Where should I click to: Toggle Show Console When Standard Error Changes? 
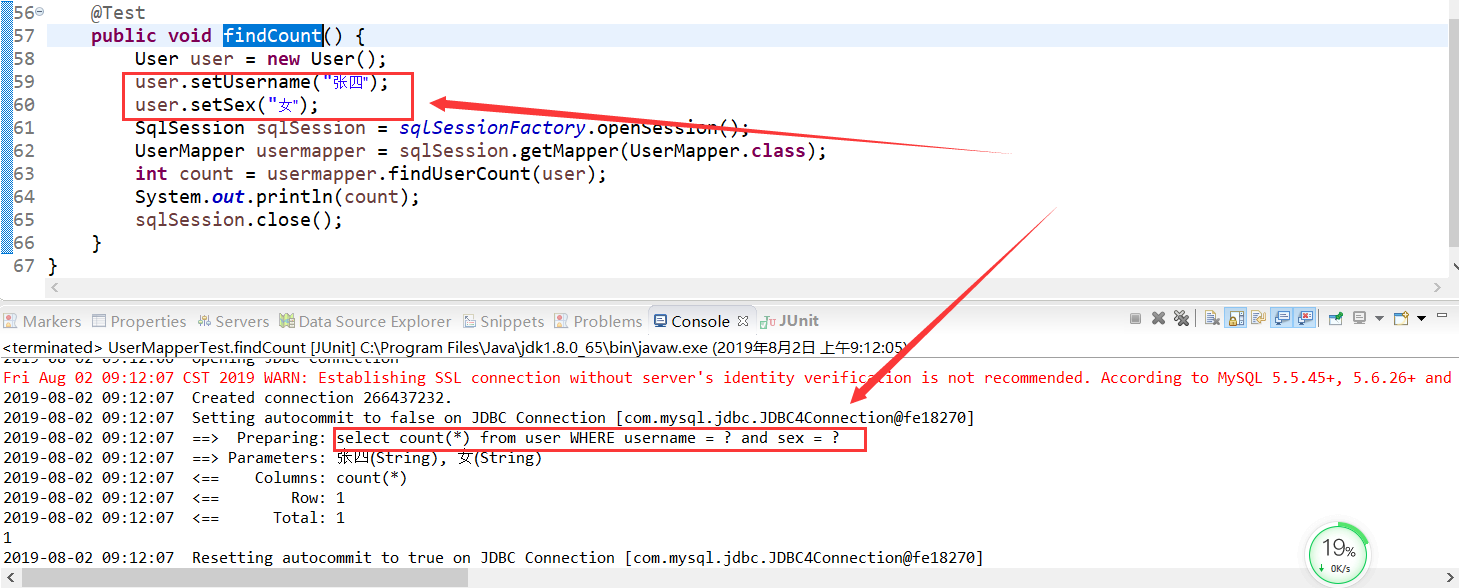pyautogui.click(x=1305, y=318)
